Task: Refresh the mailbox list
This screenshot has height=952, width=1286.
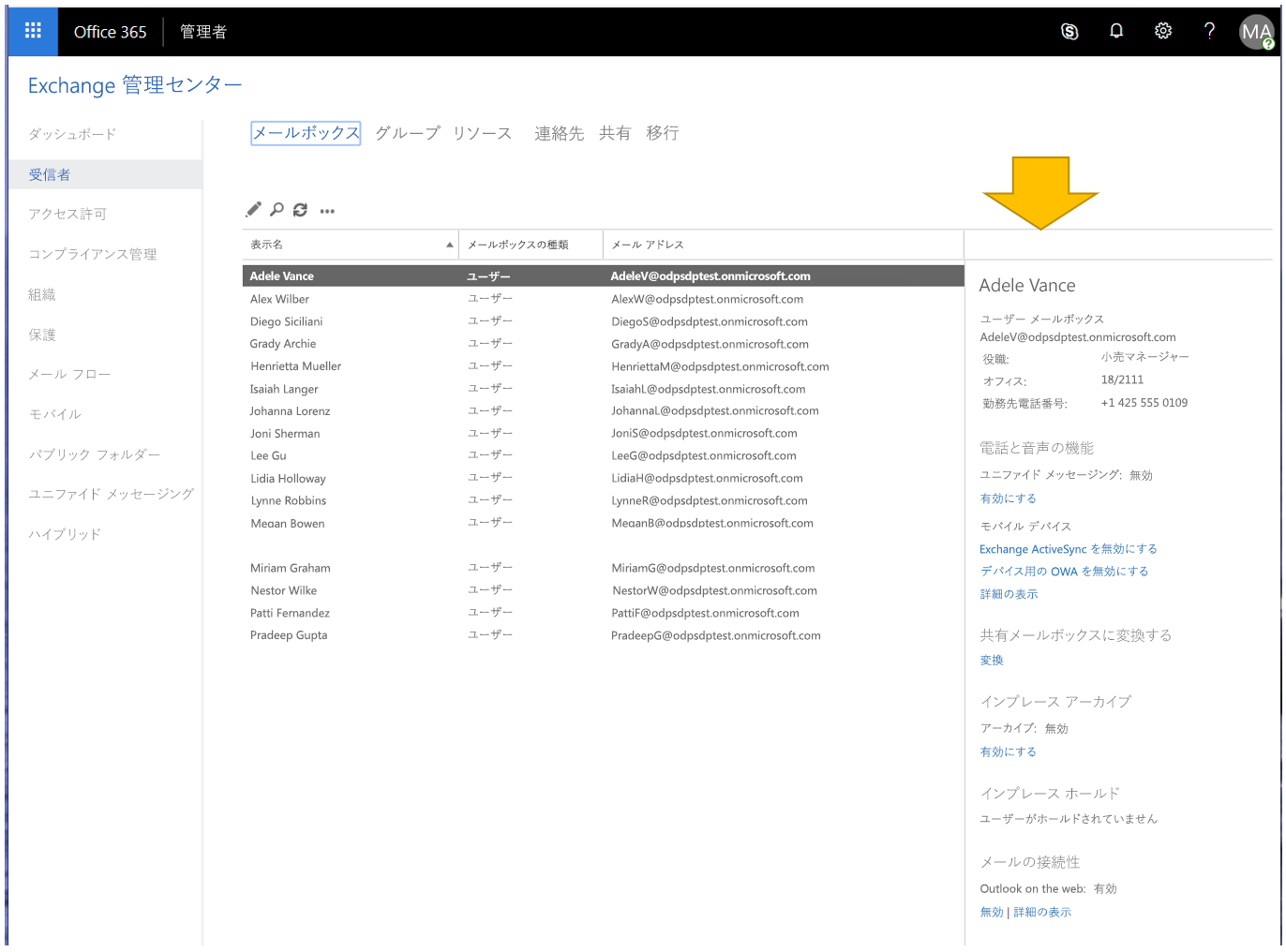Action: click(300, 210)
